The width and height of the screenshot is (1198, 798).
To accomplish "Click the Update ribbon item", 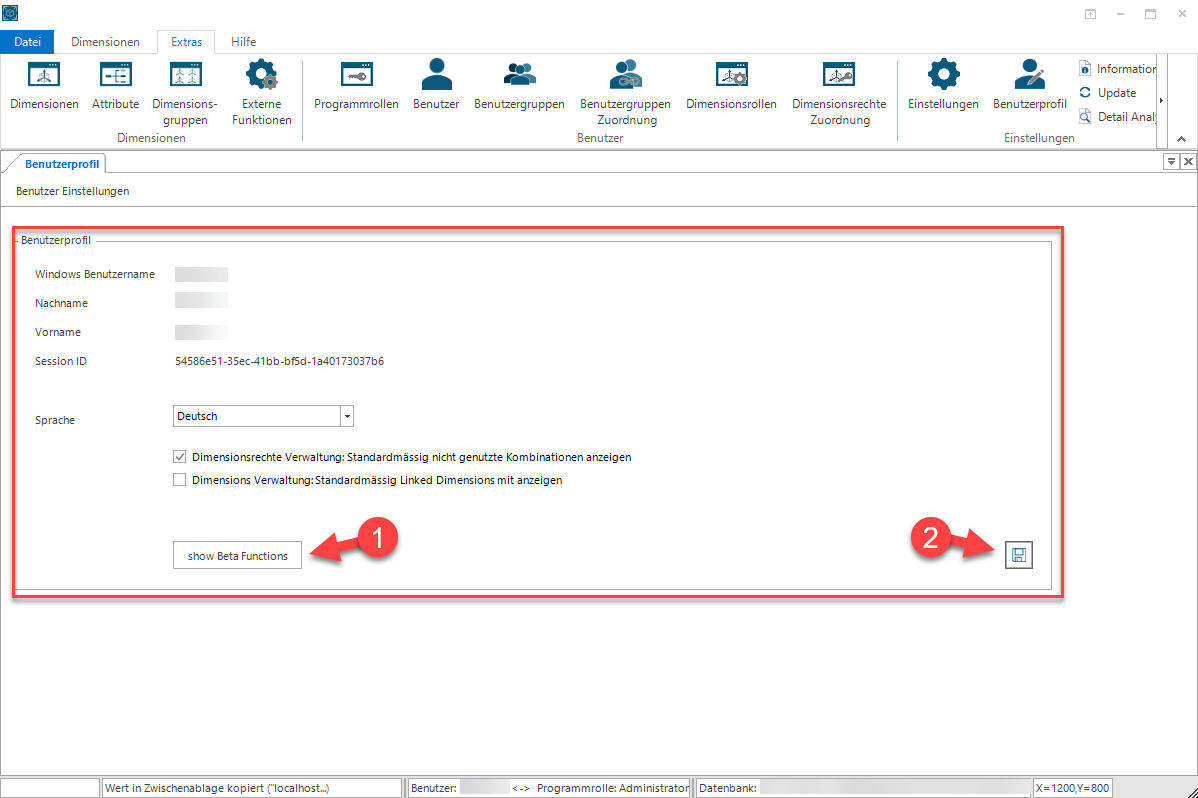I will tap(1108, 92).
